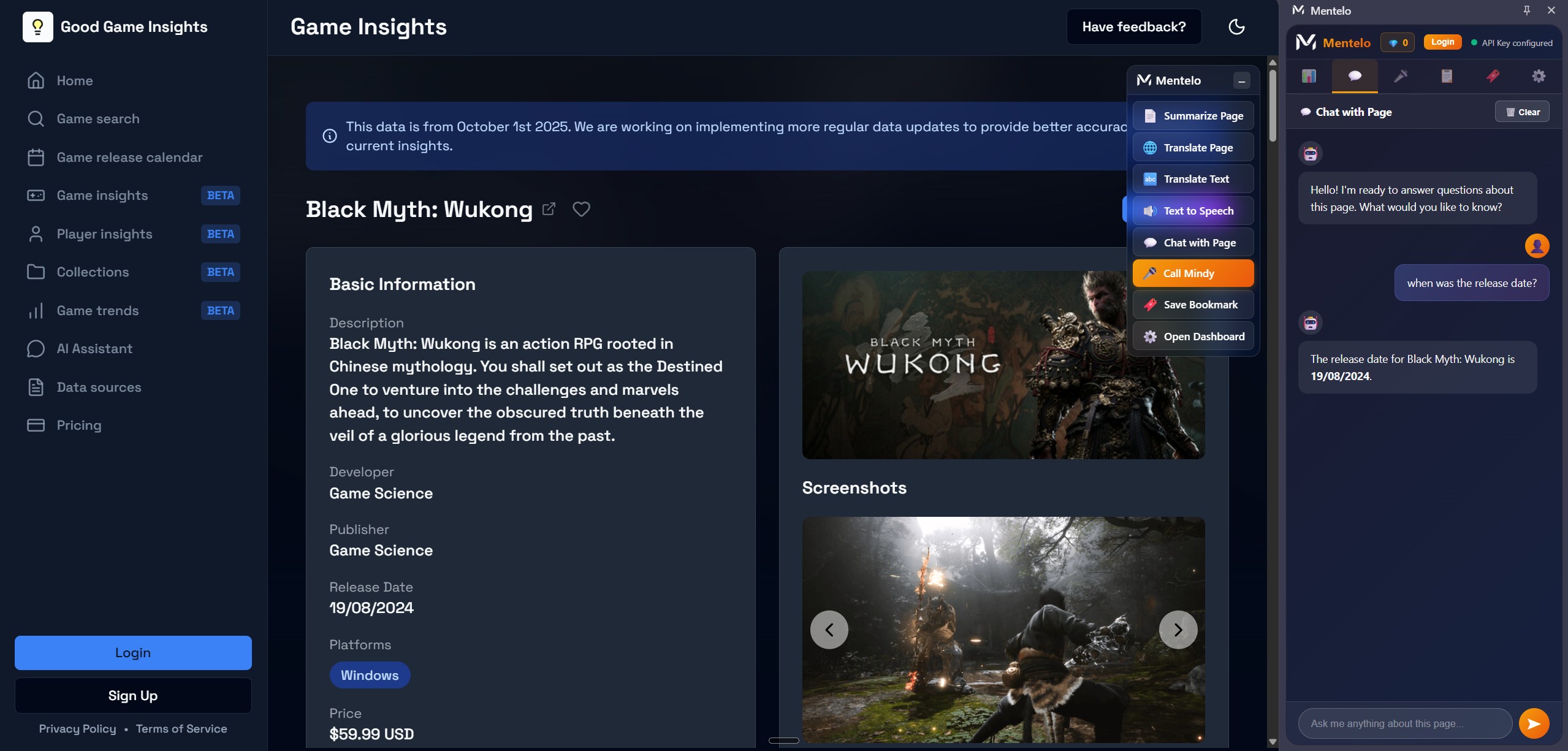Pin the Mentelo side panel
This screenshot has height=751, width=1568.
click(1526, 10)
